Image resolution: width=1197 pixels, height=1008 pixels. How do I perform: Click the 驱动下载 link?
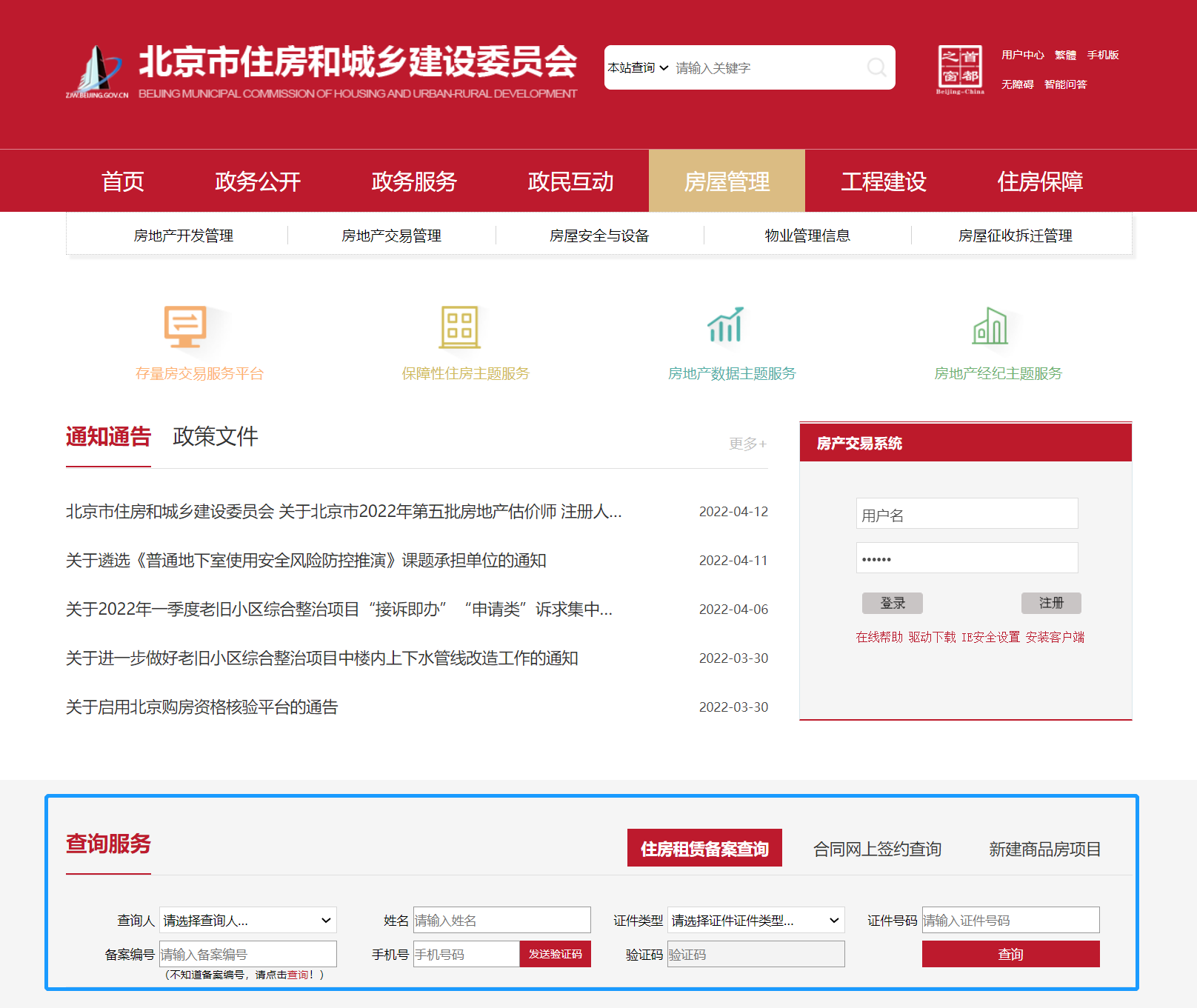932,637
